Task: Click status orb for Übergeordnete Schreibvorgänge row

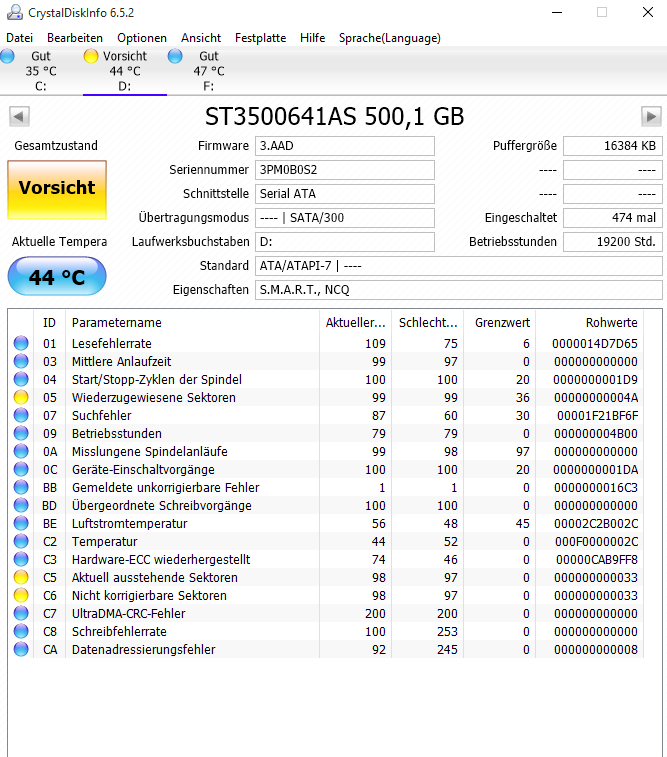Action: (x=21, y=505)
